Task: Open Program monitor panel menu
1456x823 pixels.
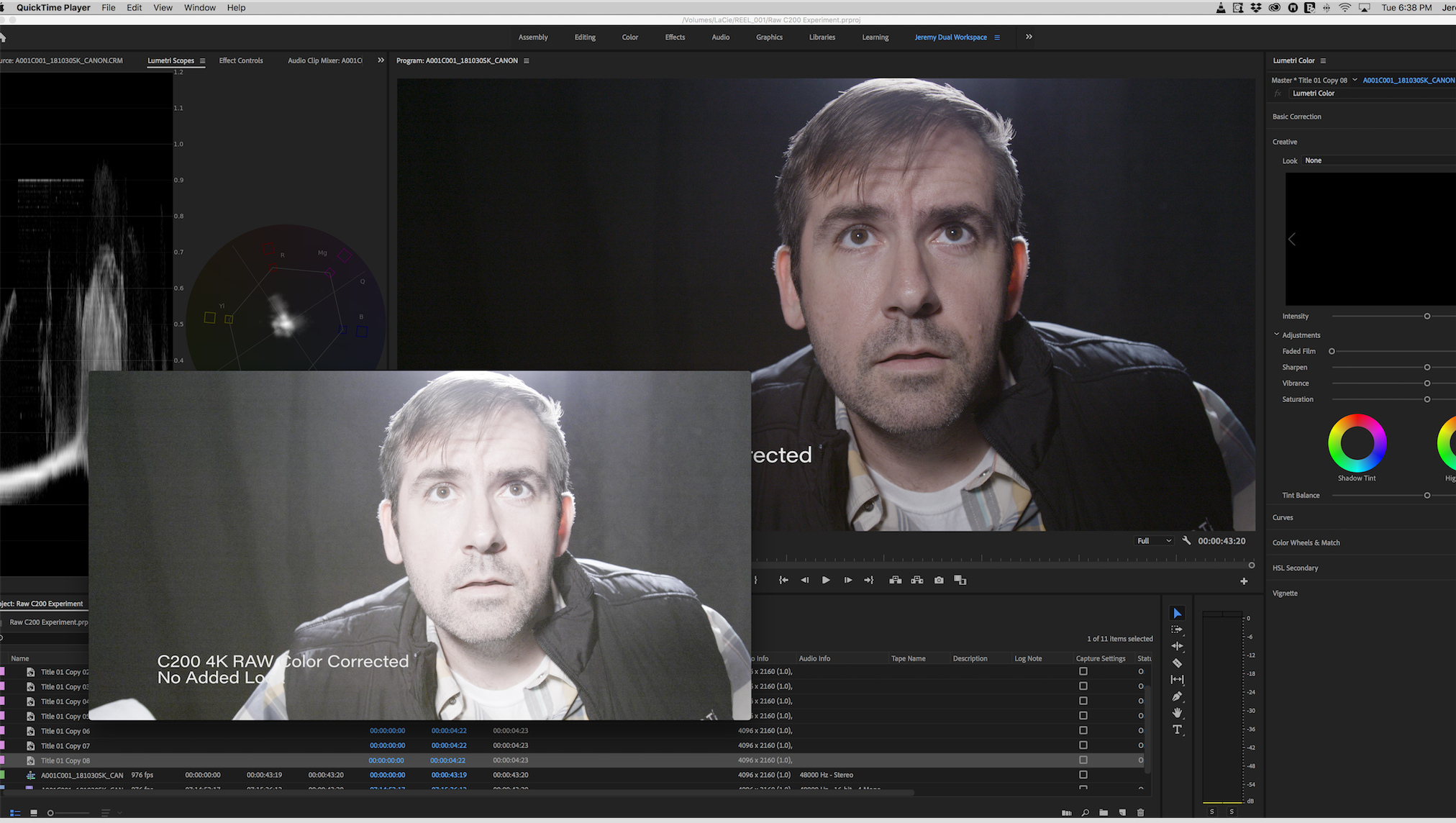Action: pos(526,61)
